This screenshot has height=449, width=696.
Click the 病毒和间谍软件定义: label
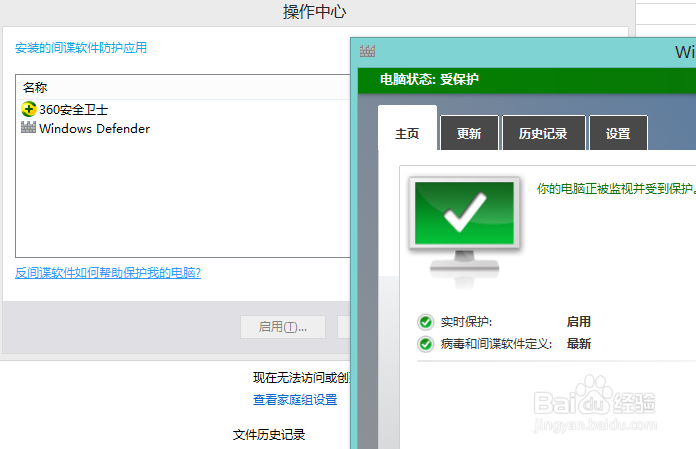(x=496, y=344)
